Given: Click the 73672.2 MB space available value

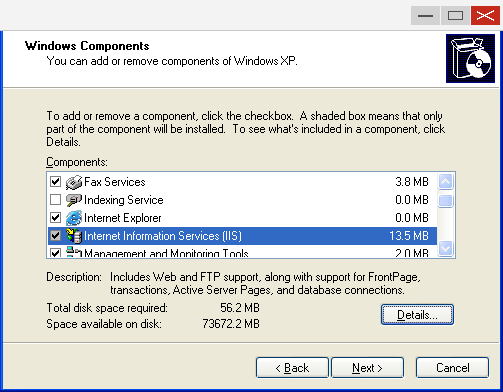Looking at the screenshot, I should 231,324.
